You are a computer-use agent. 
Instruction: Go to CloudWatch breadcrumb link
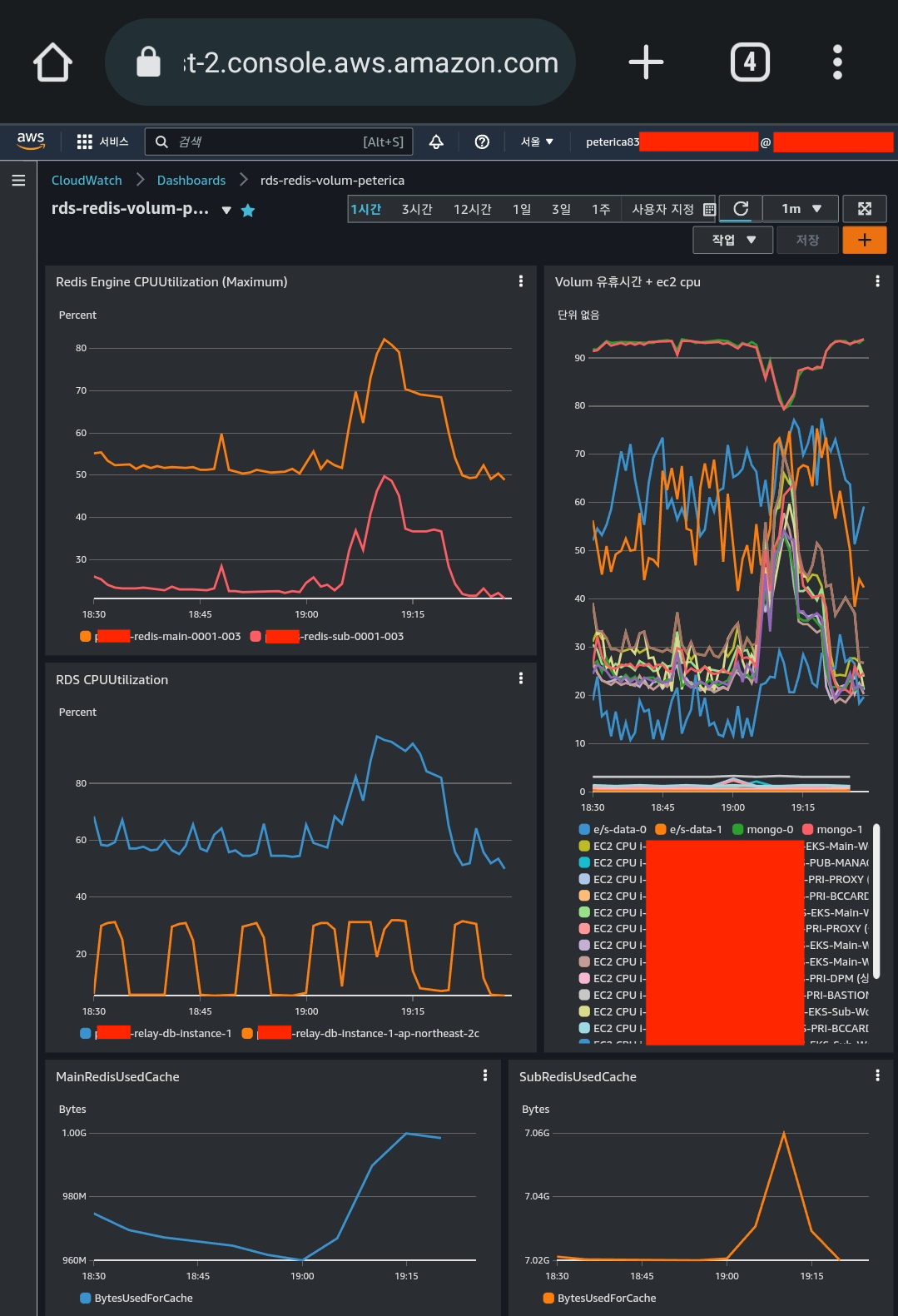pos(87,180)
